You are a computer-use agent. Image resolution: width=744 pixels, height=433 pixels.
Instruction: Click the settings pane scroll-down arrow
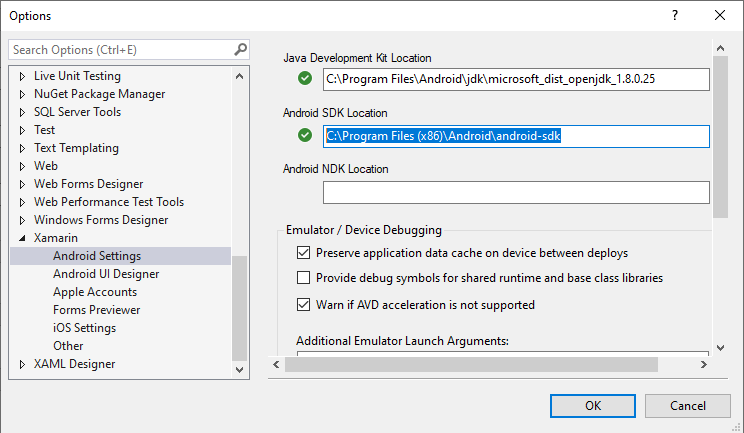[720, 348]
